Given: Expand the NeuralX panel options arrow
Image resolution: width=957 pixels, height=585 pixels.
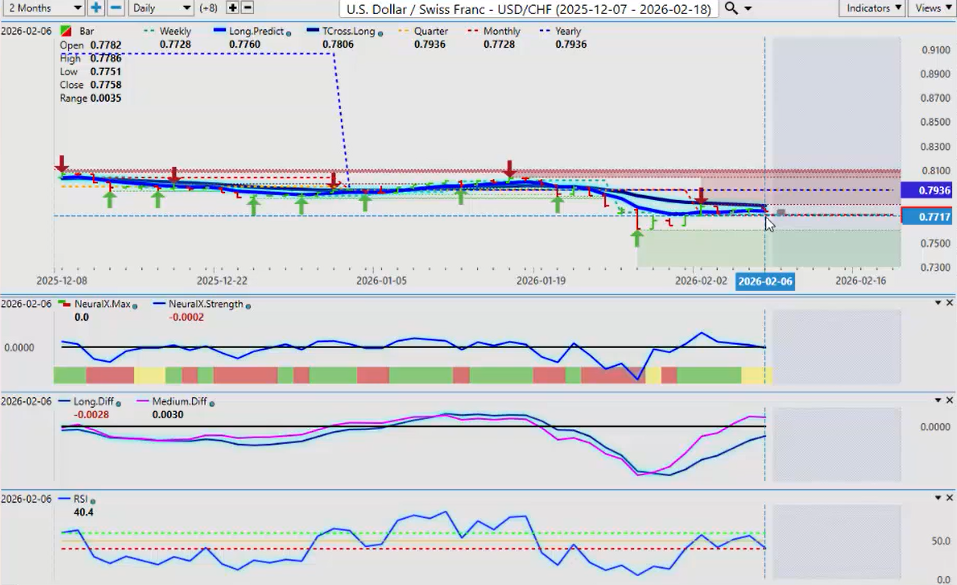Looking at the screenshot, I should (x=937, y=303).
